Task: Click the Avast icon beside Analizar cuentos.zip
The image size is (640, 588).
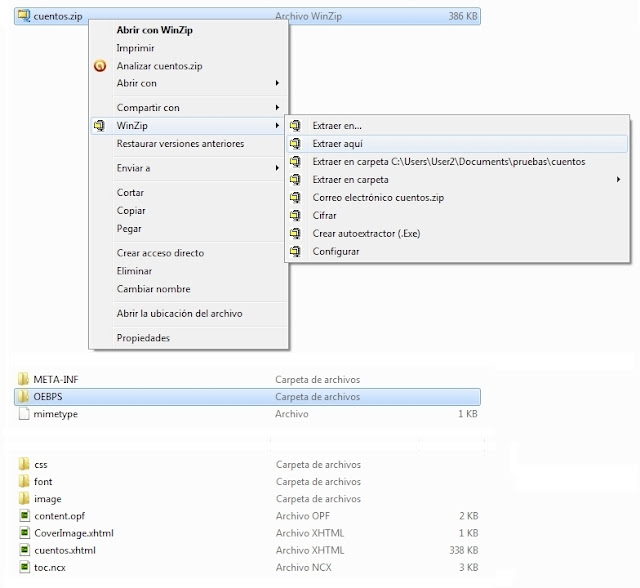Action: tap(100, 66)
